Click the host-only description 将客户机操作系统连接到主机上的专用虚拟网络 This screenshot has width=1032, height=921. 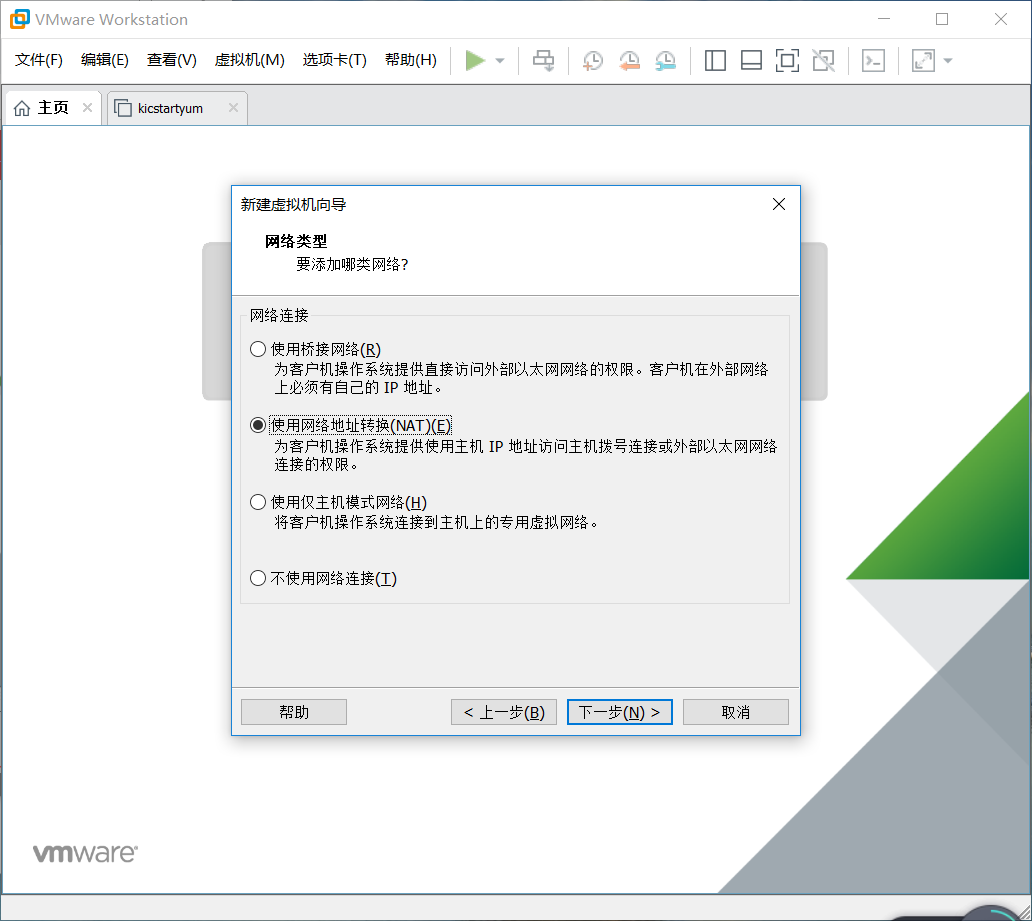tap(437, 523)
